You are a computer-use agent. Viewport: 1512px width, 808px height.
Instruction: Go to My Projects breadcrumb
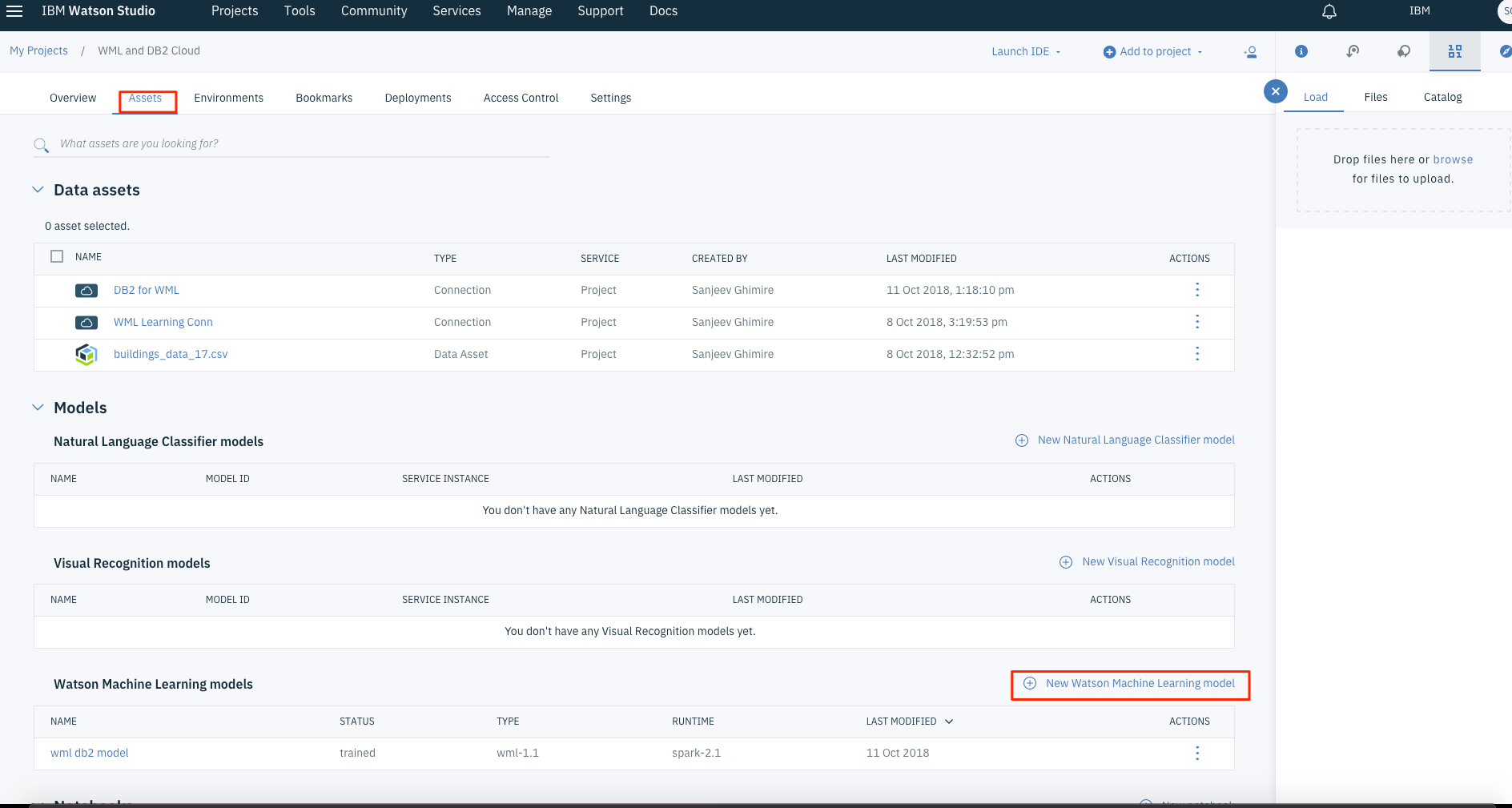tap(38, 50)
